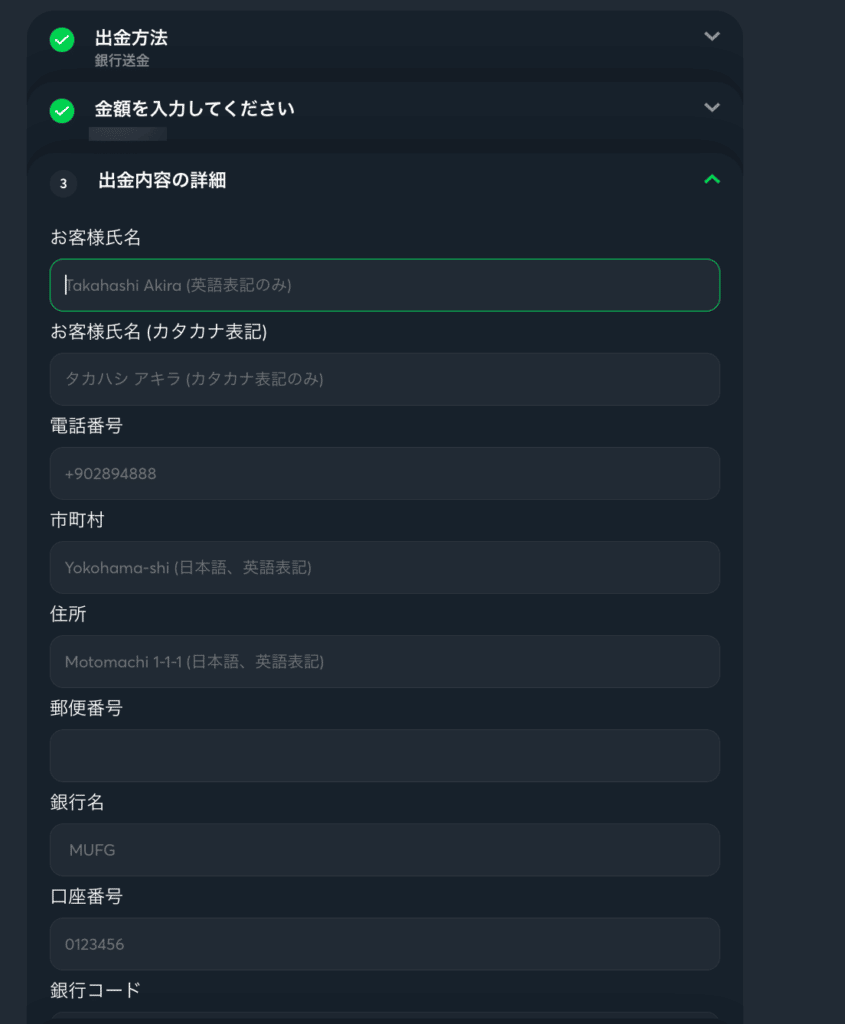Click the 銀行送金 subtitle text
The image size is (845, 1024).
[122, 61]
